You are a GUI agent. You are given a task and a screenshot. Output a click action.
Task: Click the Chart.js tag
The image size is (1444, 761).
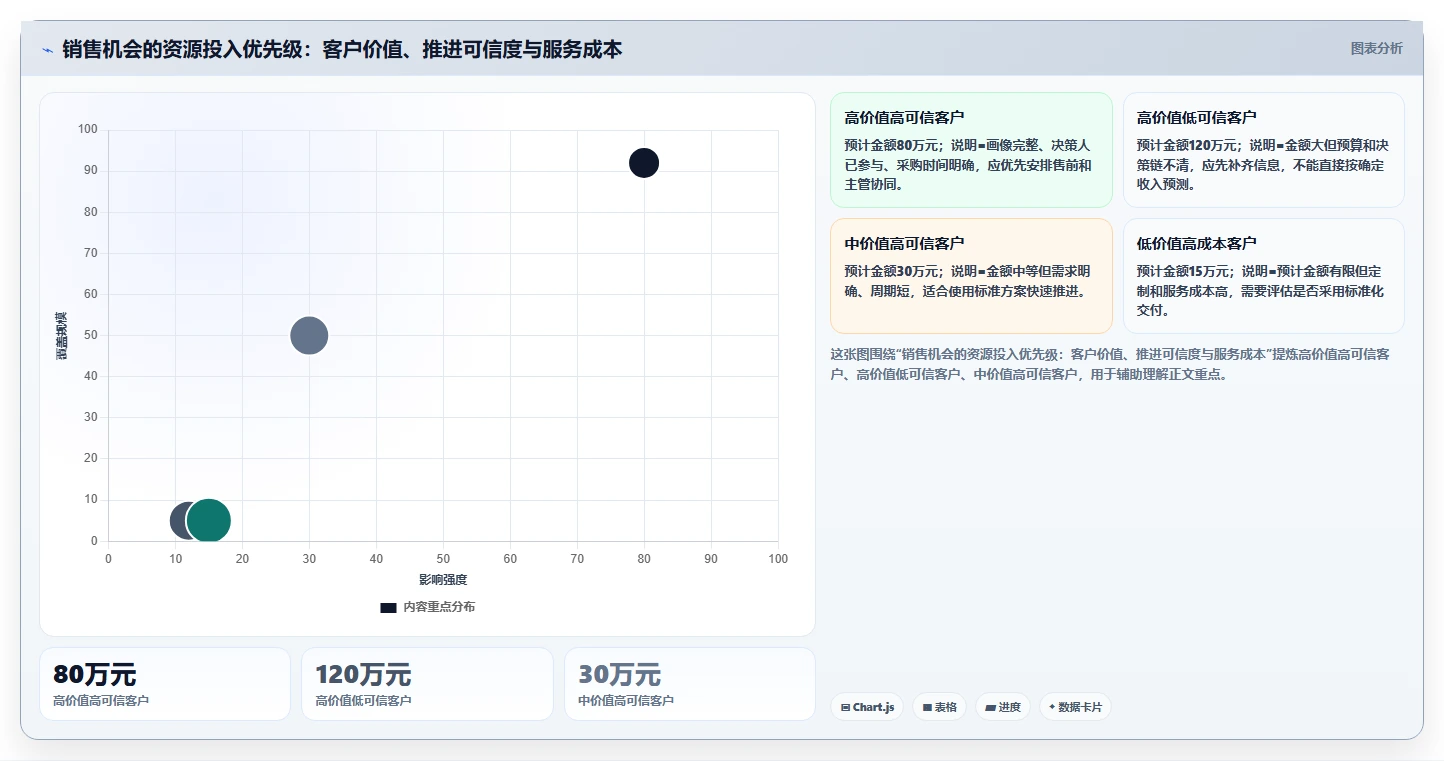tap(867, 707)
